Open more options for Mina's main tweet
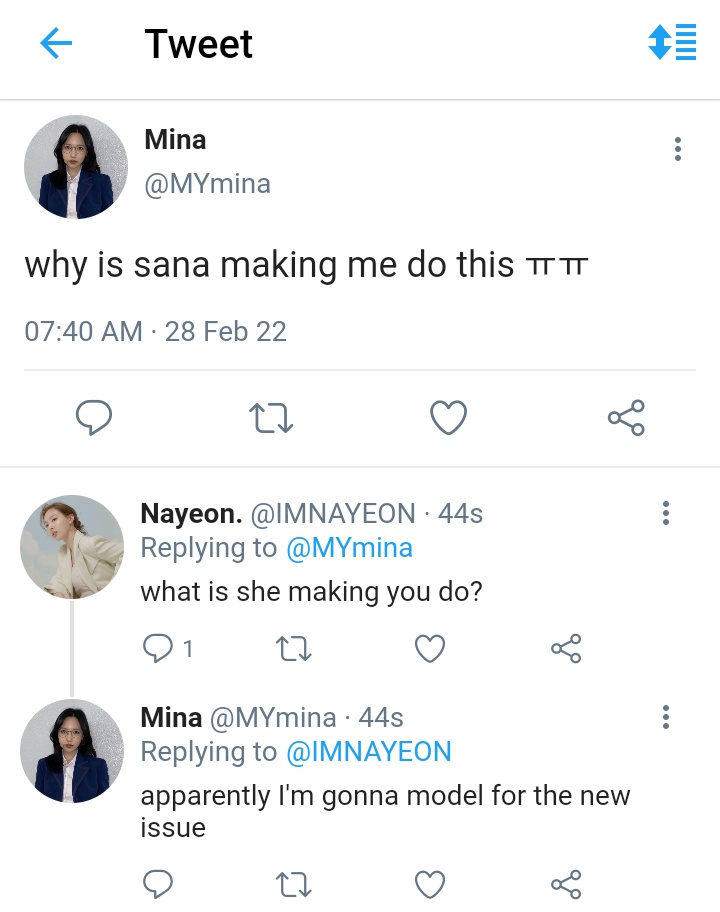This screenshot has height=912, width=720. click(x=678, y=149)
